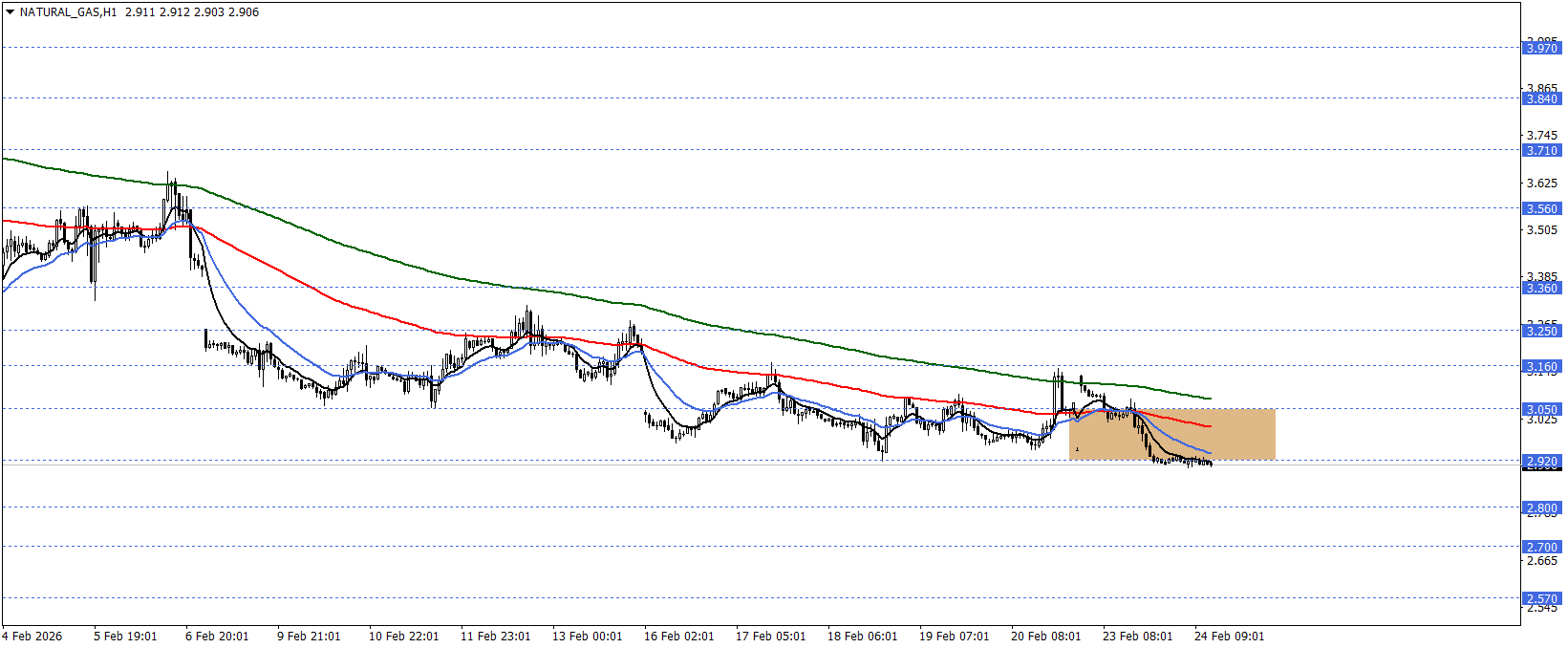Viewport: 1568px width, 648px height.
Task: Click the 3.840 price level label
Action: pyautogui.click(x=1540, y=99)
